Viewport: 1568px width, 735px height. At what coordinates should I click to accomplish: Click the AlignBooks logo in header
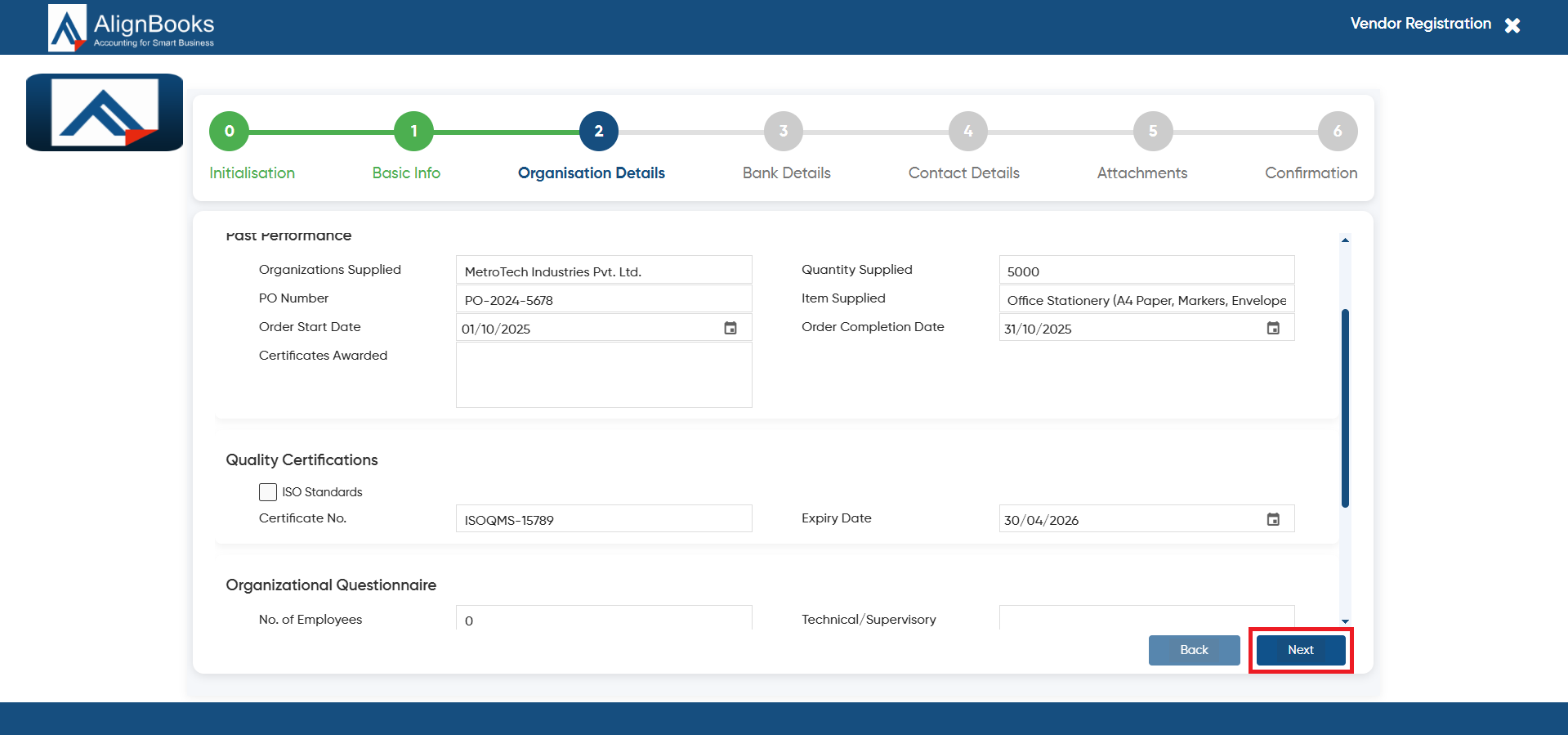pyautogui.click(x=132, y=28)
